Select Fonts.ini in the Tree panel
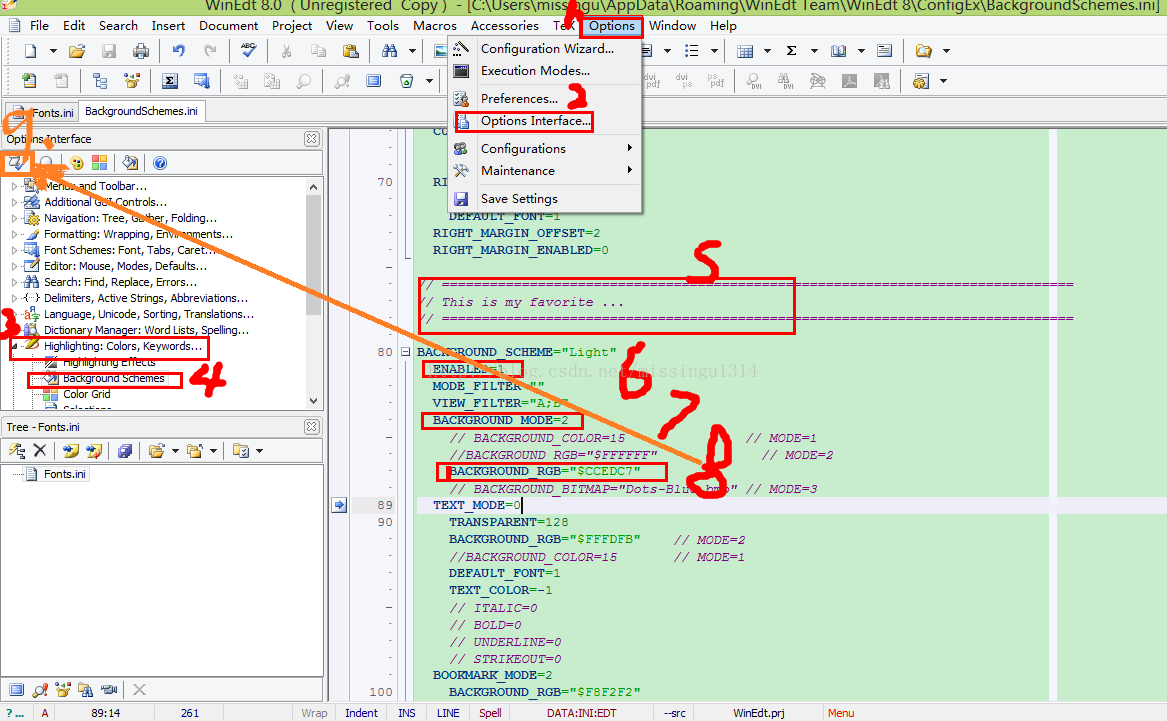 [x=64, y=474]
